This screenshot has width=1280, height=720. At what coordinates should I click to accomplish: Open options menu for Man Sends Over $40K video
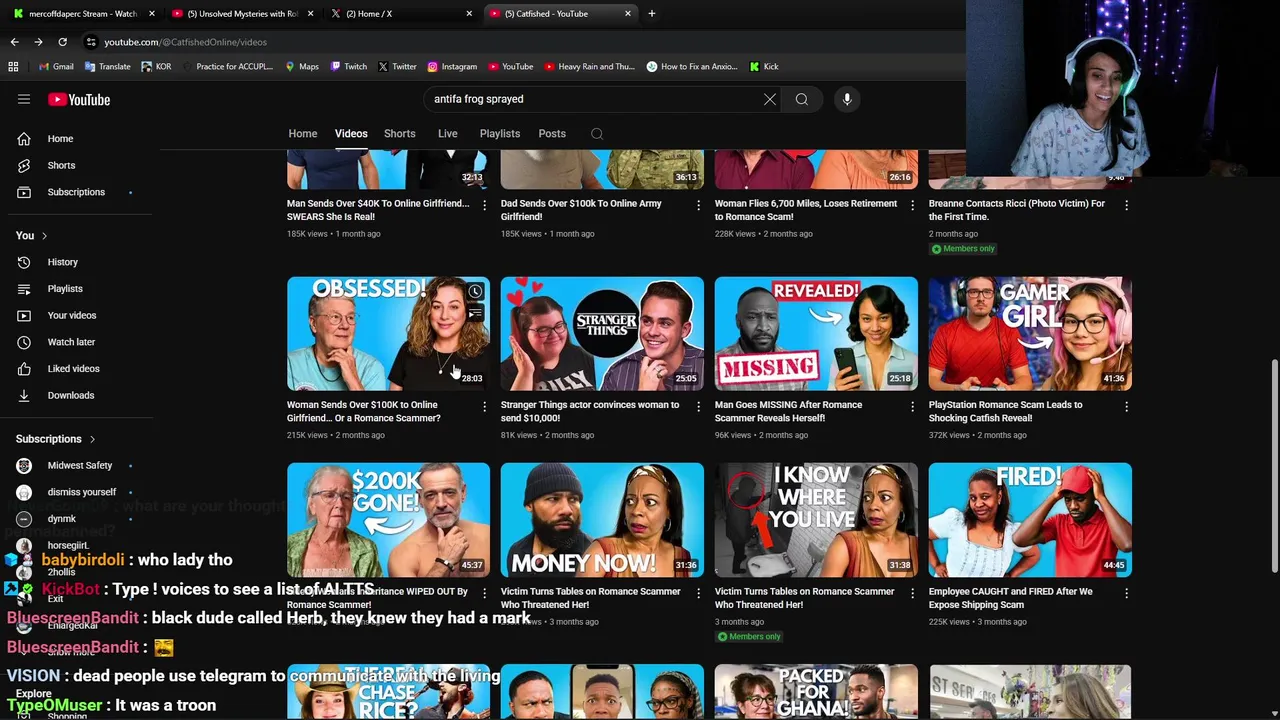tap(485, 205)
